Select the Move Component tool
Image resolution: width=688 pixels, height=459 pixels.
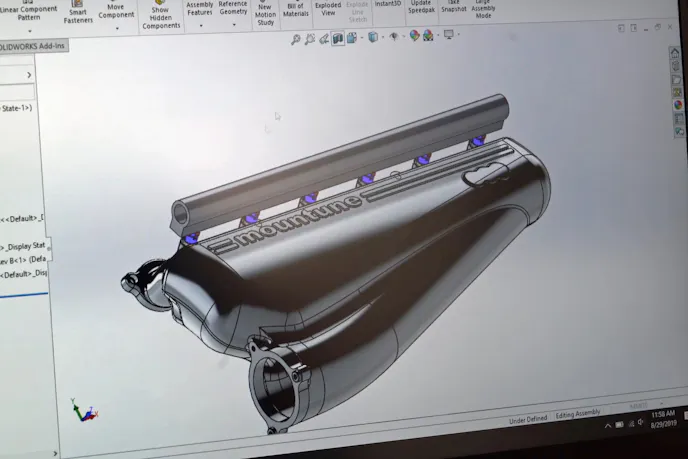coord(116,10)
